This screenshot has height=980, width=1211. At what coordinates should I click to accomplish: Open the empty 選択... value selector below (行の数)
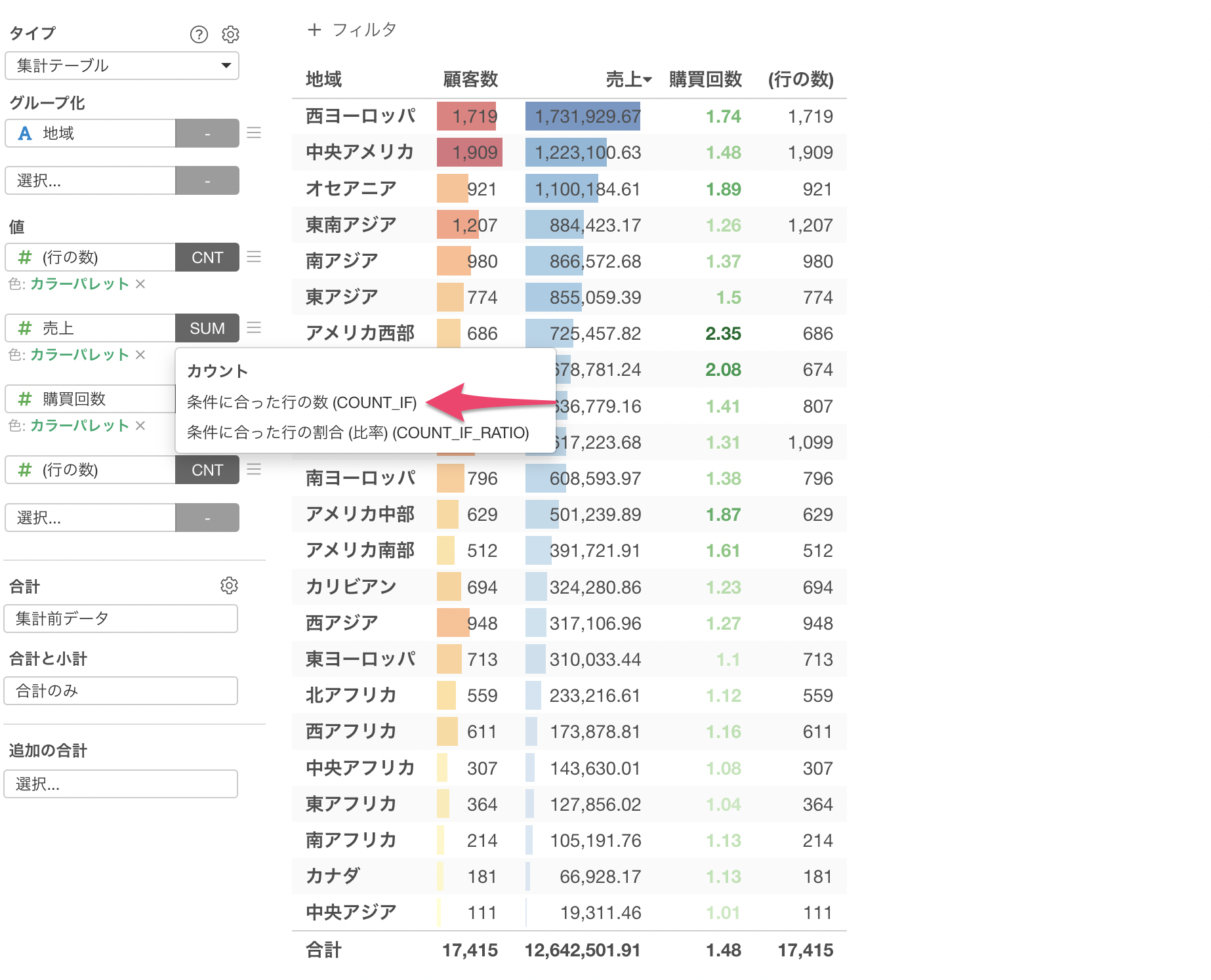click(91, 518)
